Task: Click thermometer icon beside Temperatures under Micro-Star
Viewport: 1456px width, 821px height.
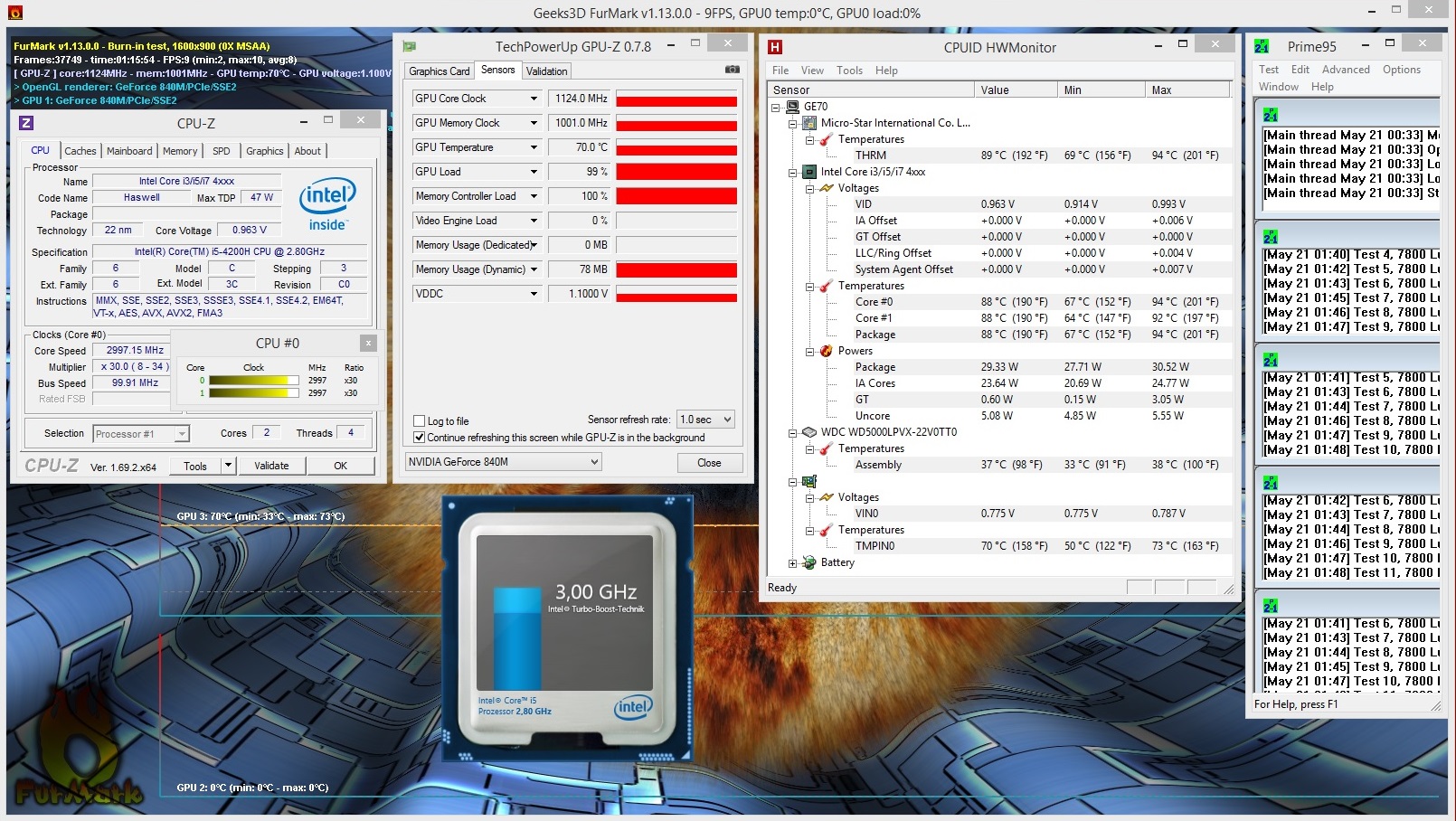Action: (826, 139)
